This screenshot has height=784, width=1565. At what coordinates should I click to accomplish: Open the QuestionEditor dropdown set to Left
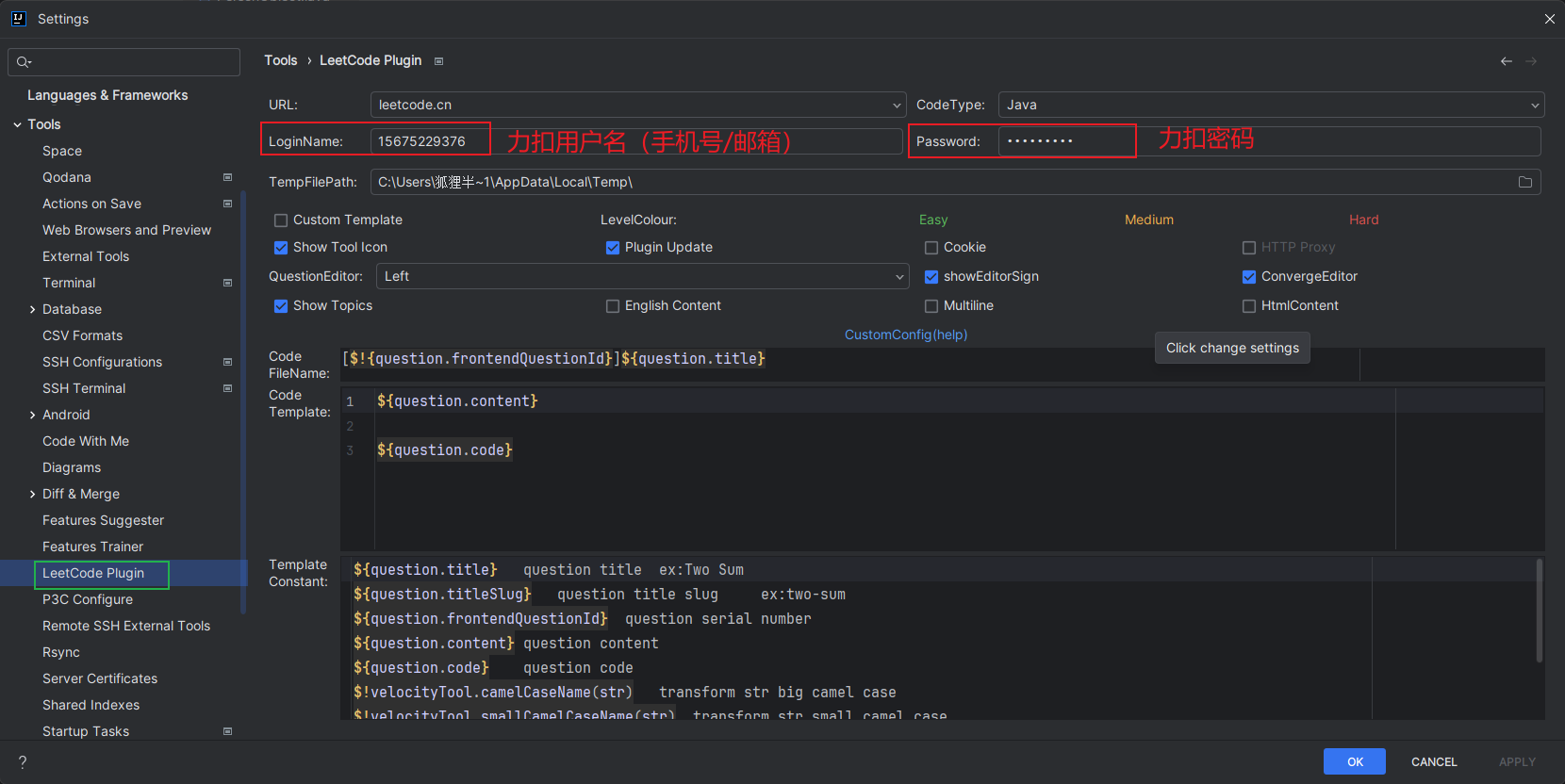click(x=643, y=276)
